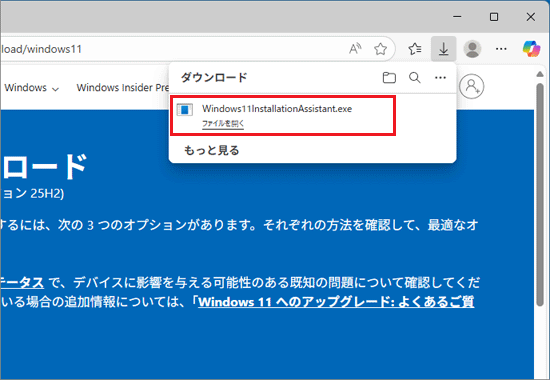Screen dimensions: 550x380
Task: Open the Favorites list icon
Action: pyautogui.click(x=415, y=49)
